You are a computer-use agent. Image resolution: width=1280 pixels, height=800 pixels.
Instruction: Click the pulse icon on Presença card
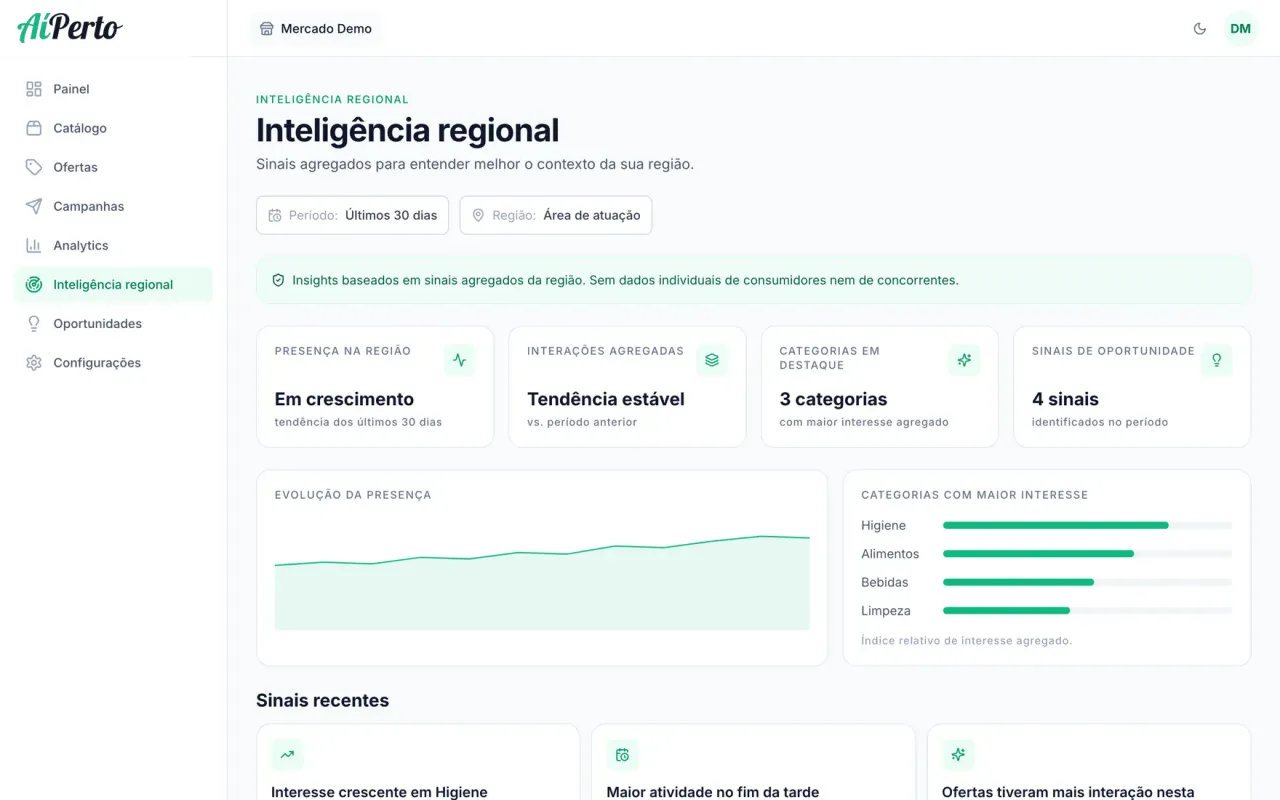pos(459,360)
